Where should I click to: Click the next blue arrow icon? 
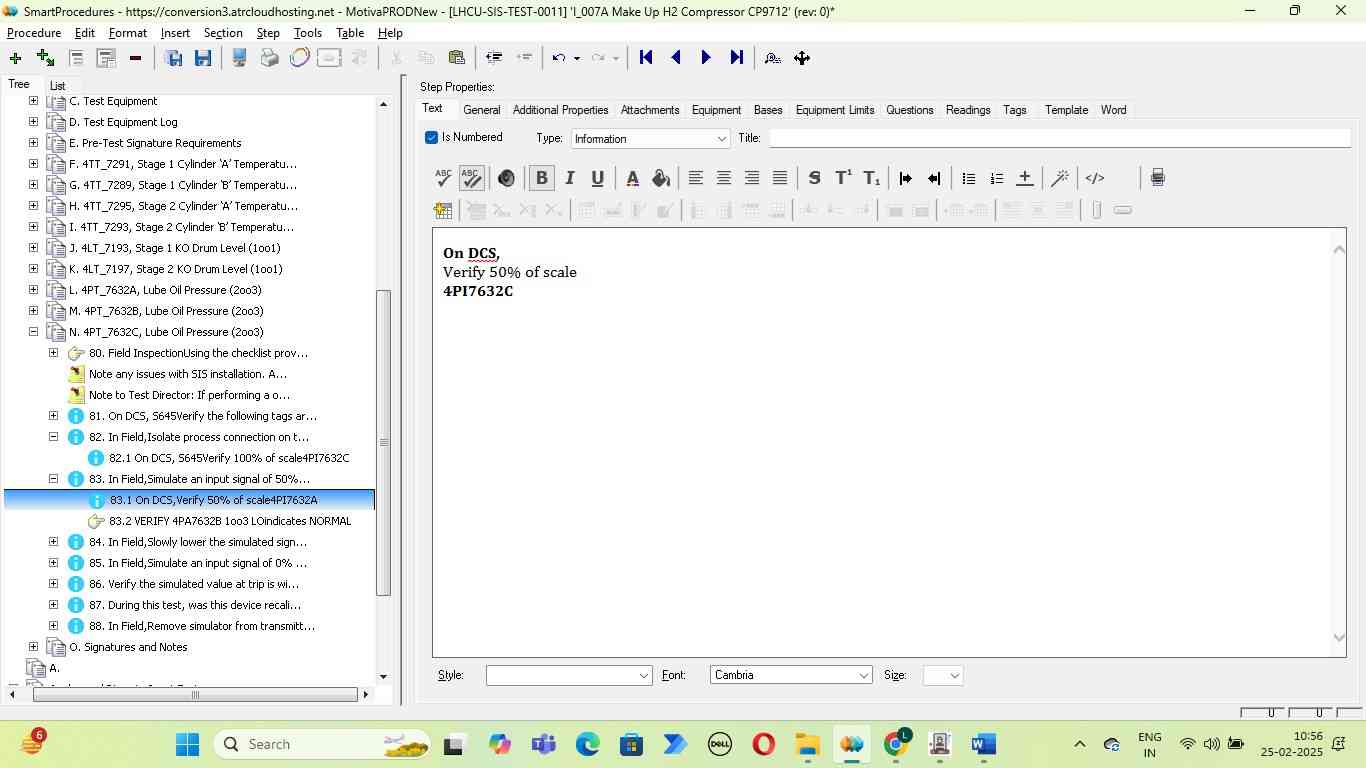tap(706, 58)
